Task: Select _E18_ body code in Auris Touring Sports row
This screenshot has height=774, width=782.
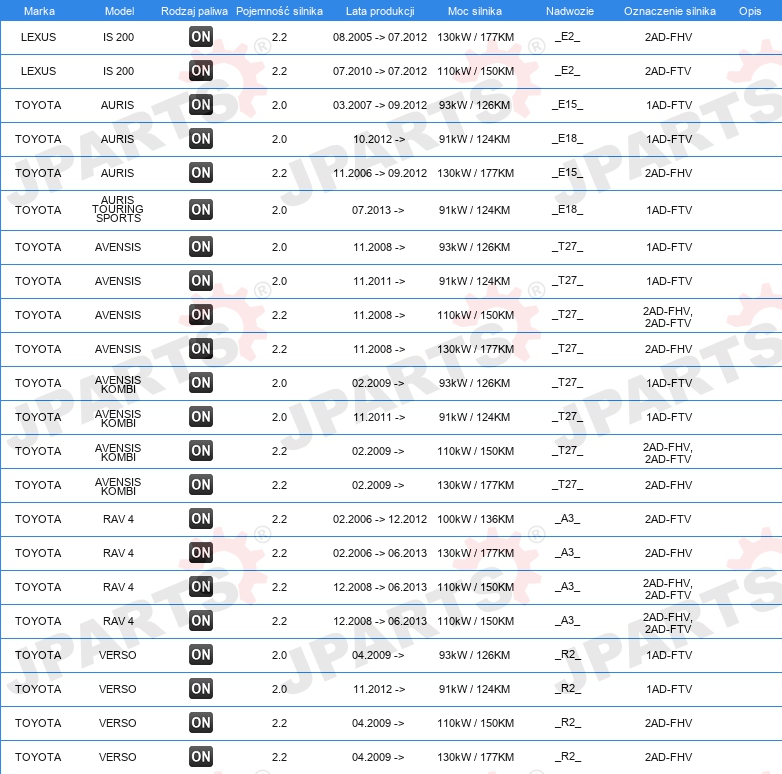Action: (x=568, y=210)
